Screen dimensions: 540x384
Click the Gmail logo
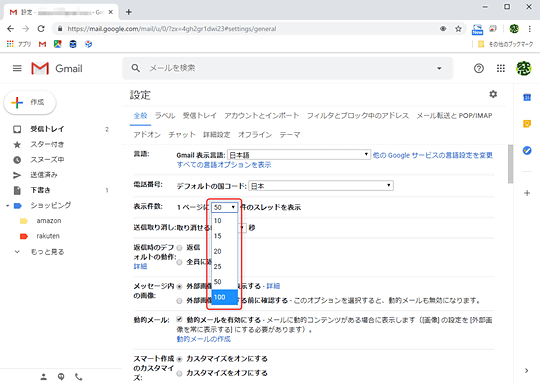point(57,68)
